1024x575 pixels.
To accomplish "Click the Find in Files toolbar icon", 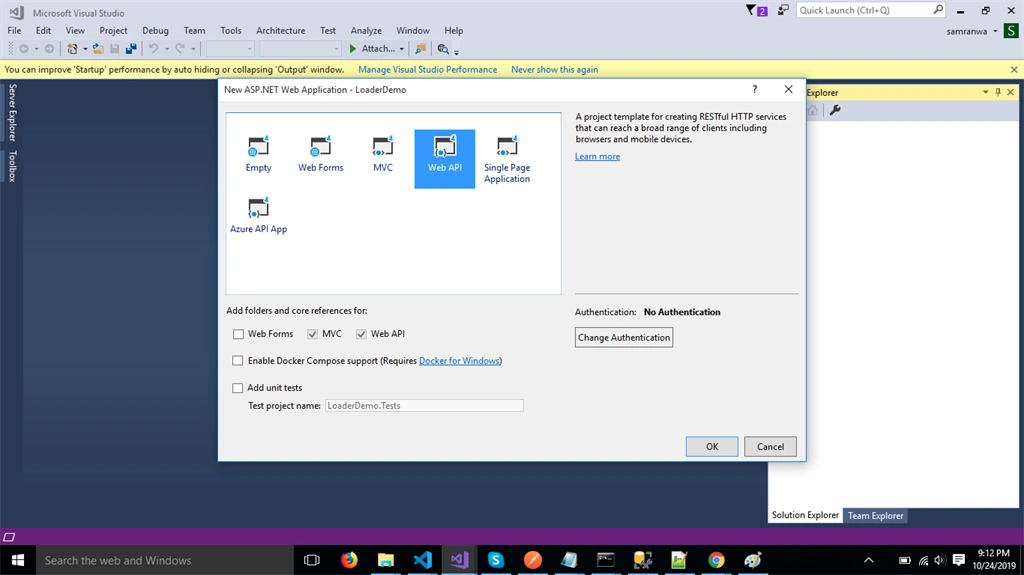I will coord(421,49).
